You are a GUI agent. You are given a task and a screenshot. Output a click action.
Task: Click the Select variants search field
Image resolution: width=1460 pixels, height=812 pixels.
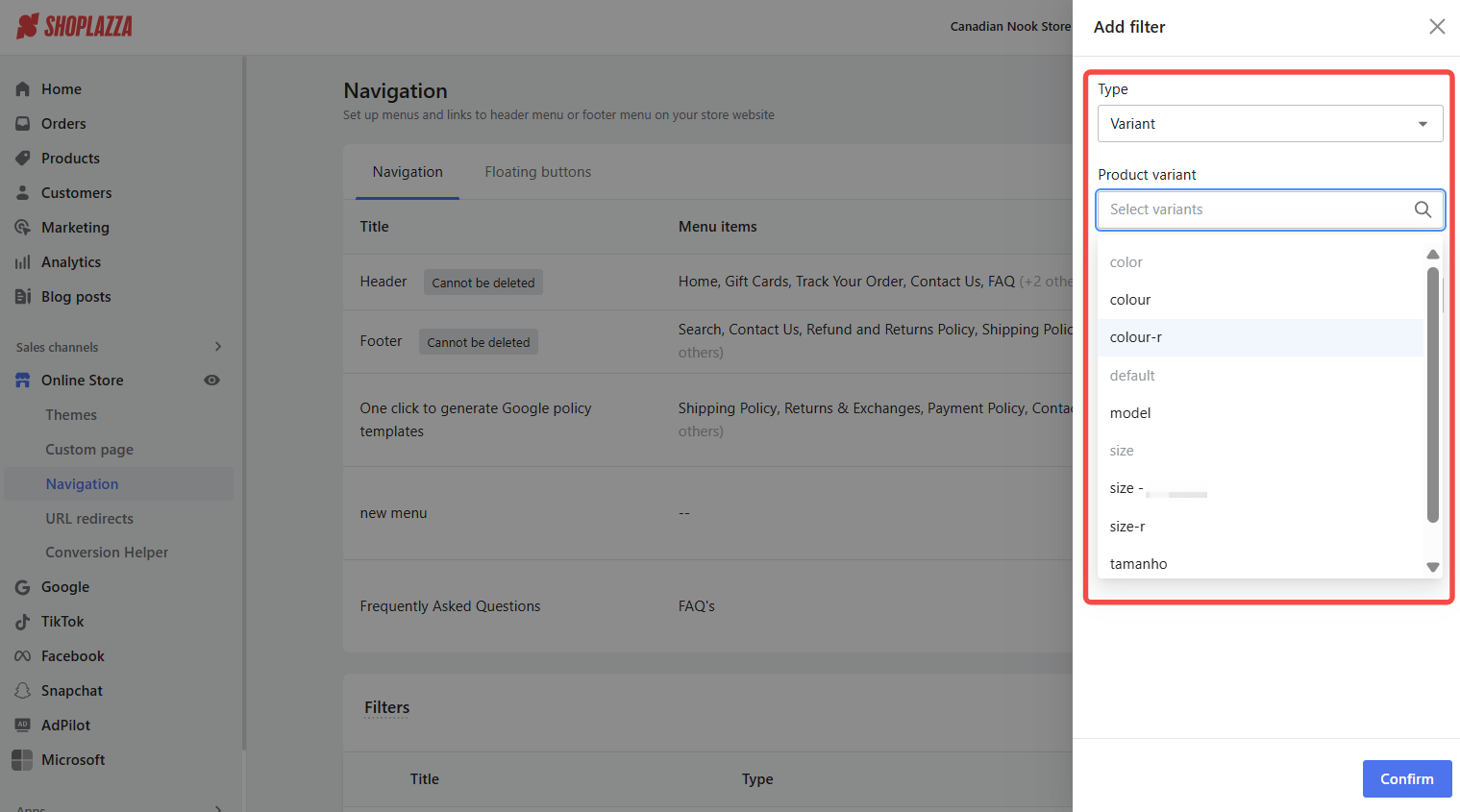[x=1270, y=209]
